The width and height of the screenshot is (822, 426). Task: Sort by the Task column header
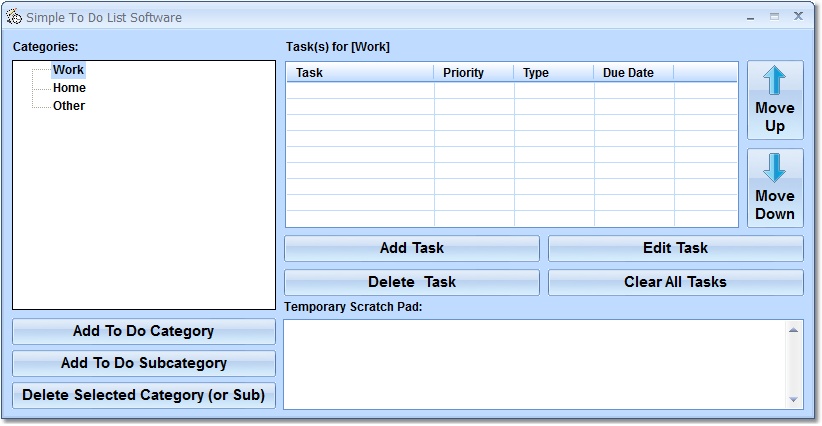tap(360, 73)
